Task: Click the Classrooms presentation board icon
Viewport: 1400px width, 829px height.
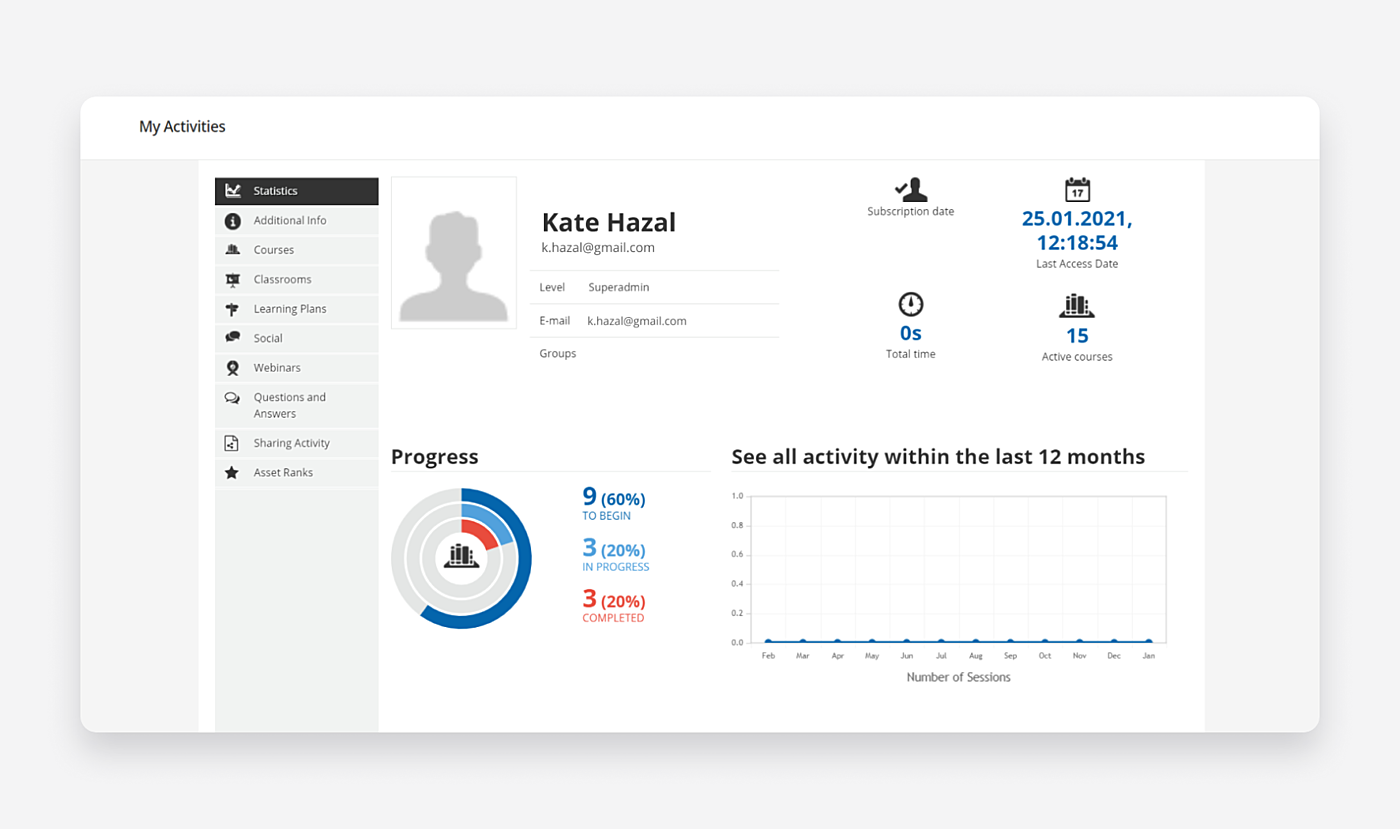Action: click(233, 280)
